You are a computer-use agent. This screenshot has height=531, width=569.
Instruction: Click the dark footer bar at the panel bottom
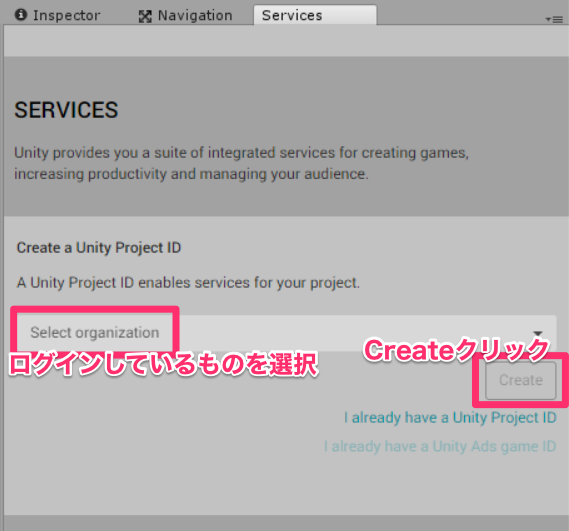coord(286,523)
